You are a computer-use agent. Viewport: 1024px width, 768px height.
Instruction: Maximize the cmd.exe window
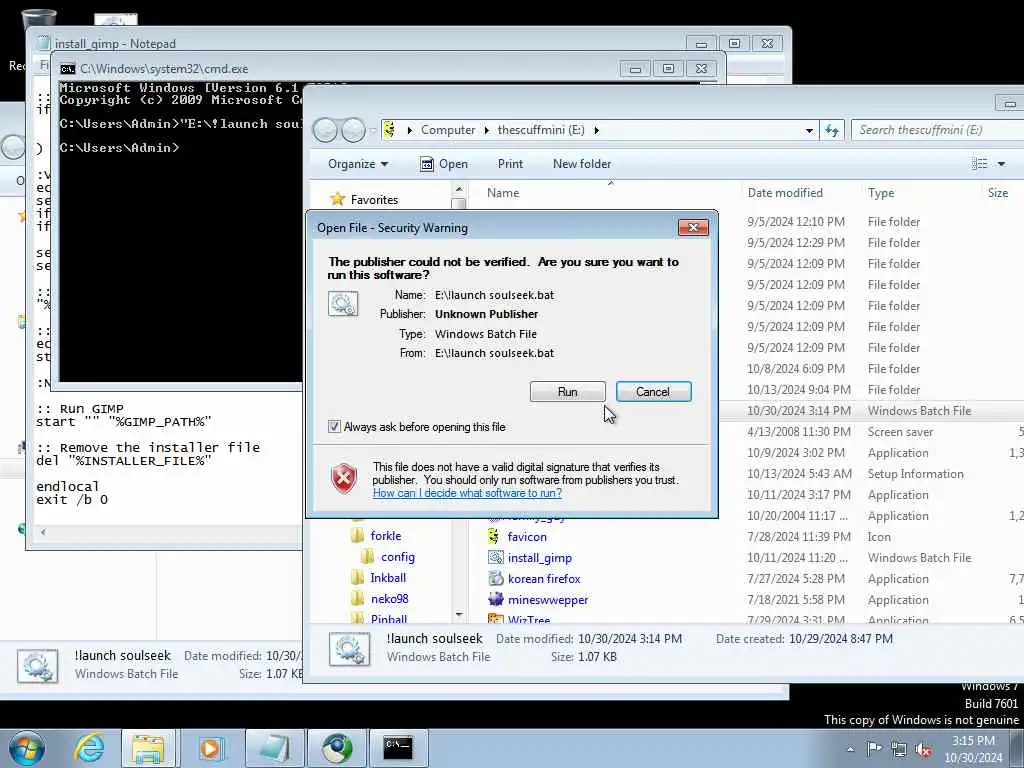[x=667, y=68]
